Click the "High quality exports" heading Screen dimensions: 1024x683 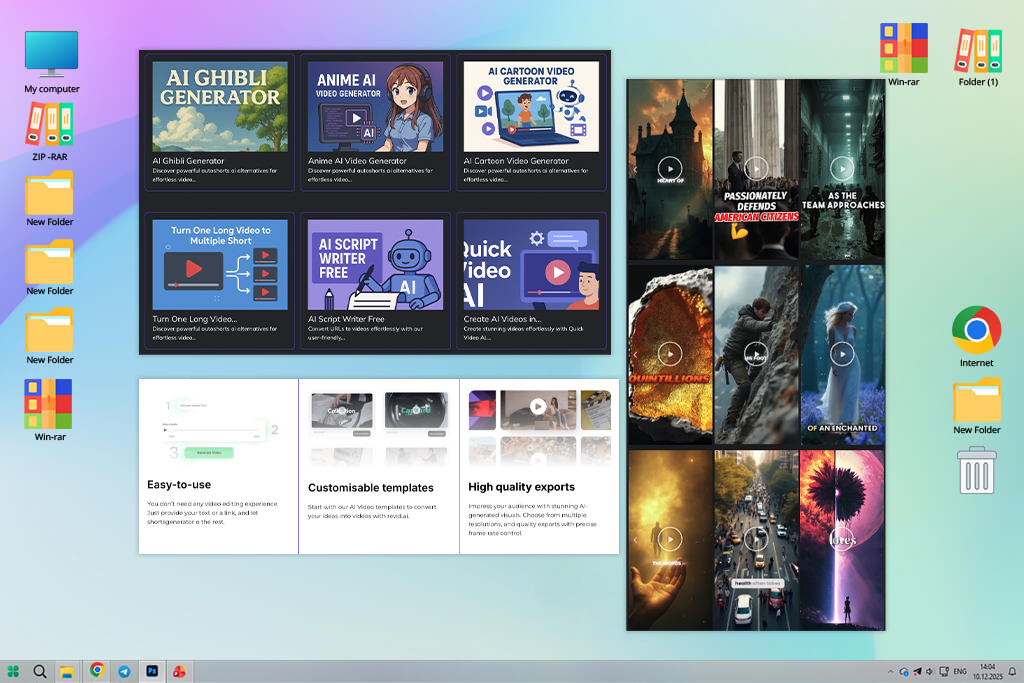click(x=522, y=487)
